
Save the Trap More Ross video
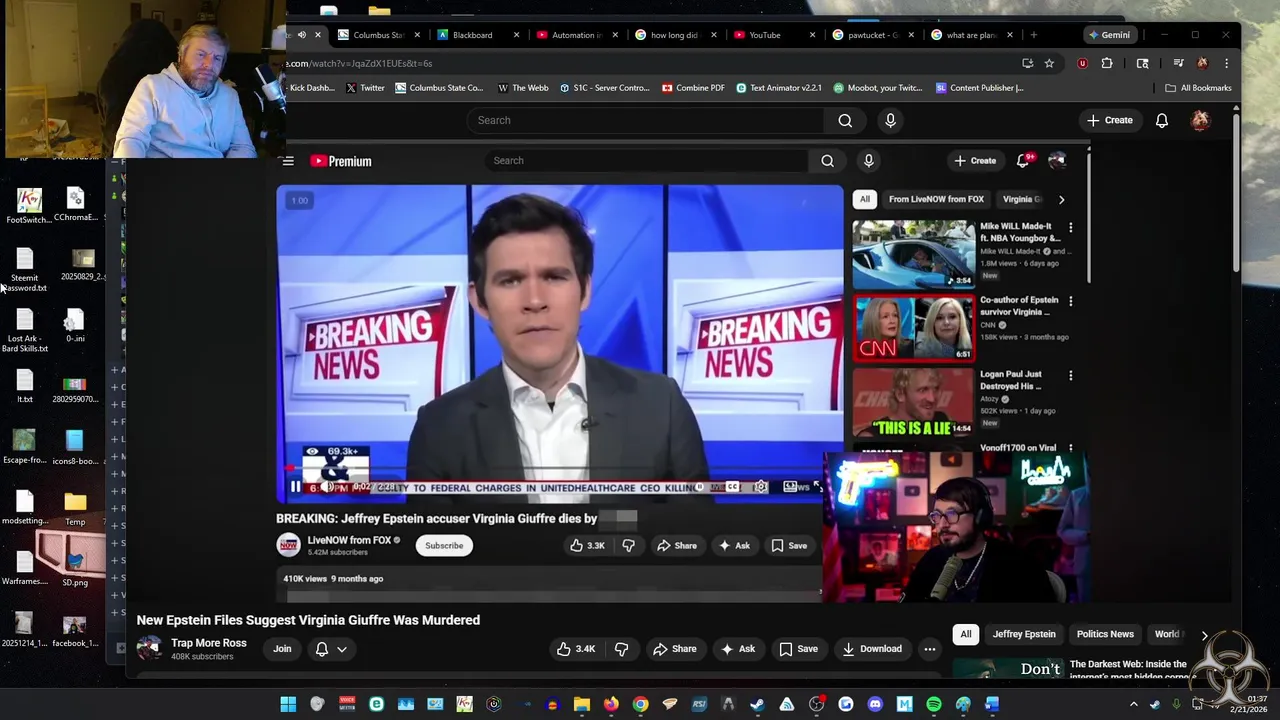click(x=798, y=649)
